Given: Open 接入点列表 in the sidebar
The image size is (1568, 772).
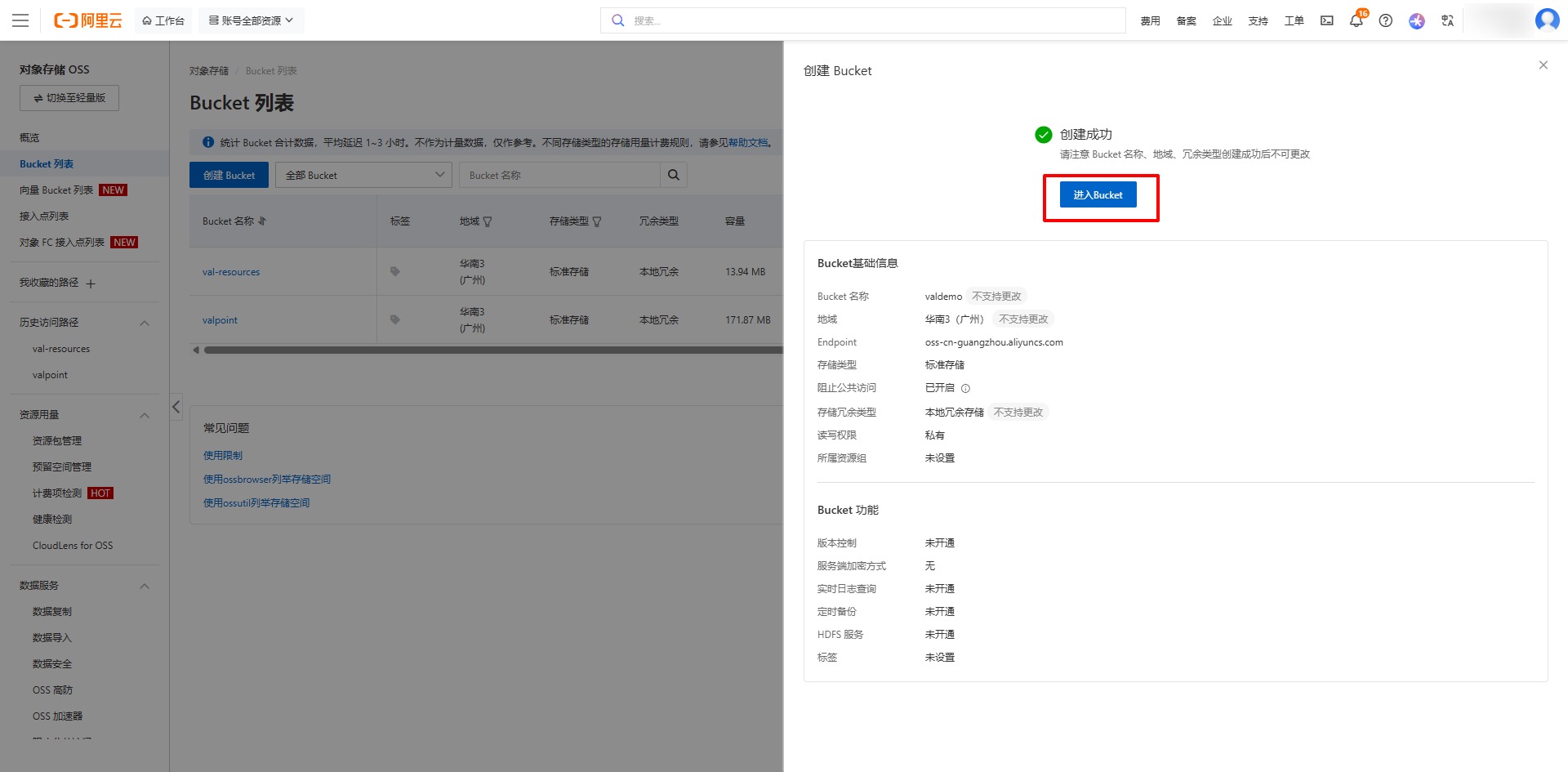Looking at the screenshot, I should [x=44, y=216].
